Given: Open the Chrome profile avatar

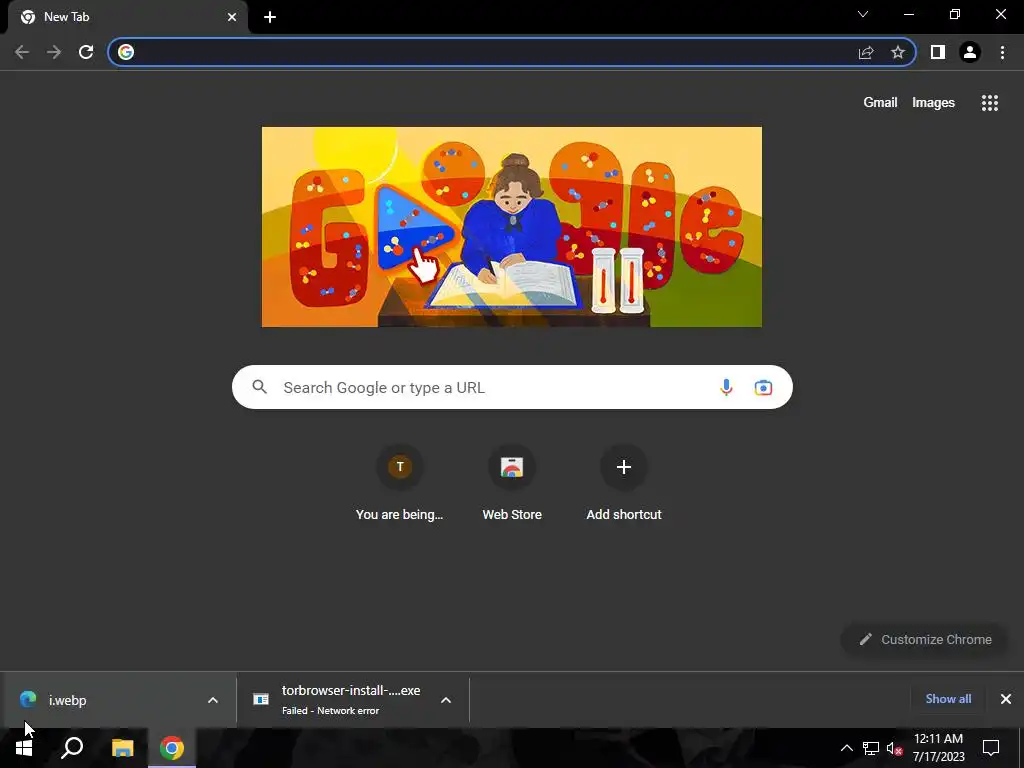Looking at the screenshot, I should [x=970, y=52].
